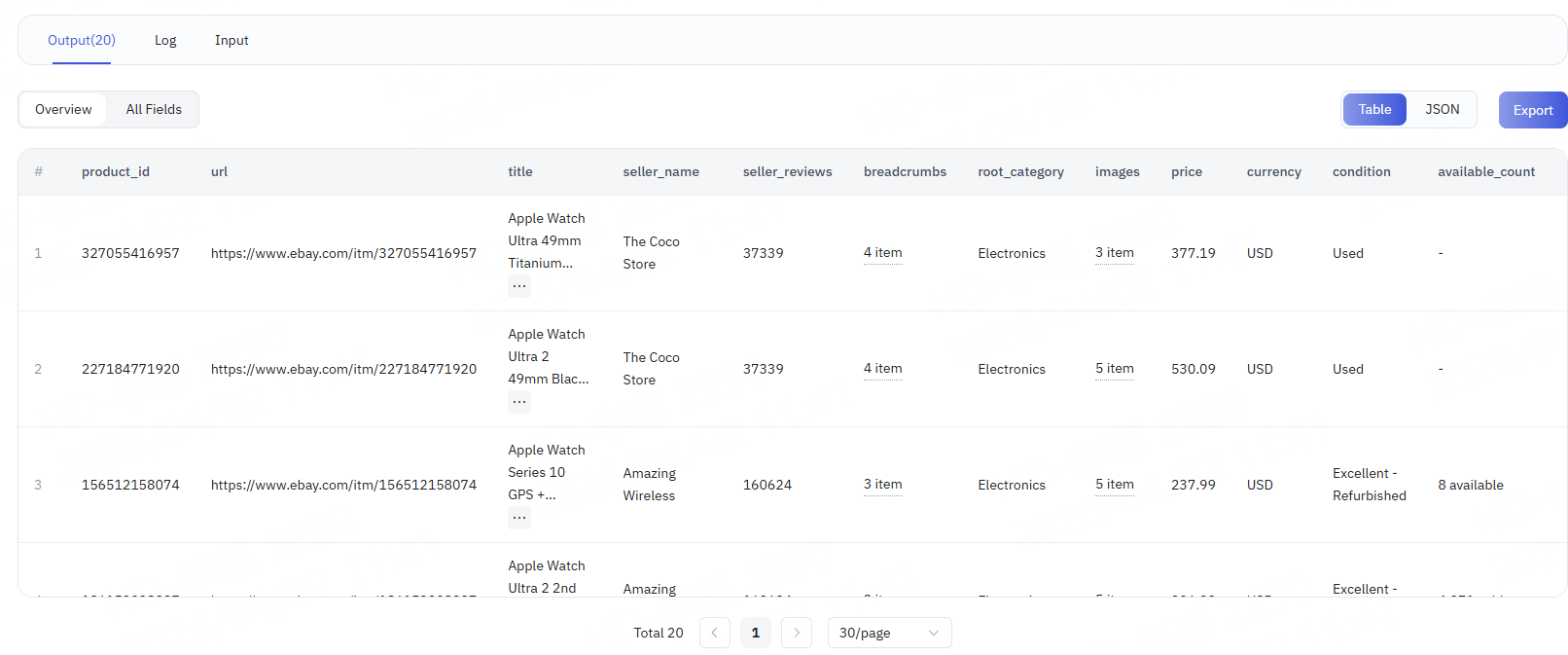Click the Export button

[1532, 110]
